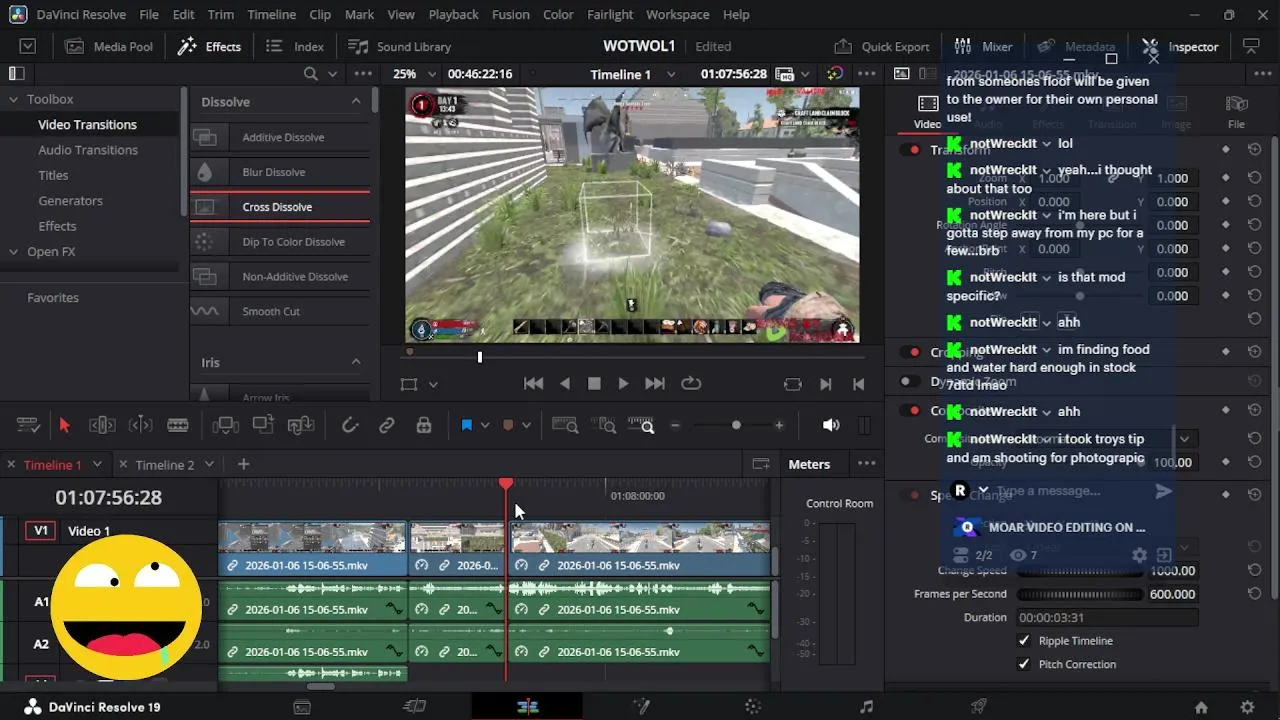
Task: Open the flag color dropdown arrow
Action: 485,425
